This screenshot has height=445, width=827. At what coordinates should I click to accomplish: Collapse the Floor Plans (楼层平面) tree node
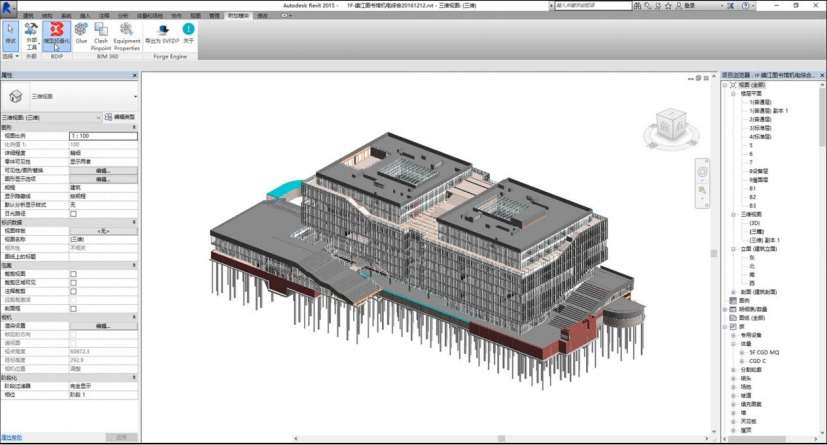(733, 93)
